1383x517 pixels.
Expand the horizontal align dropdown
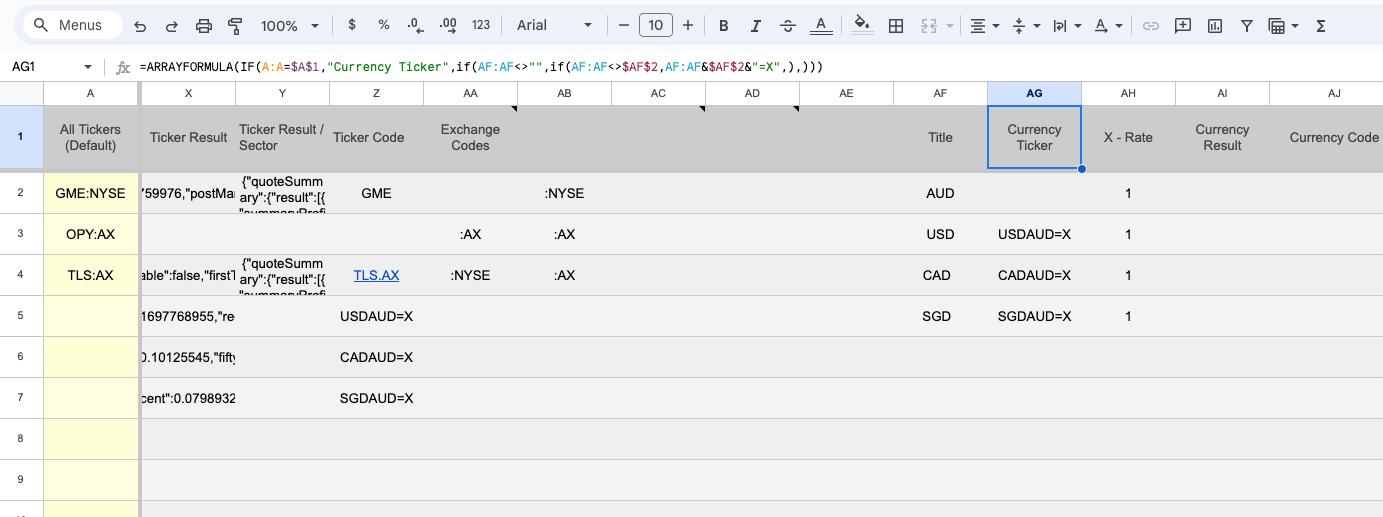[x=984, y=26]
